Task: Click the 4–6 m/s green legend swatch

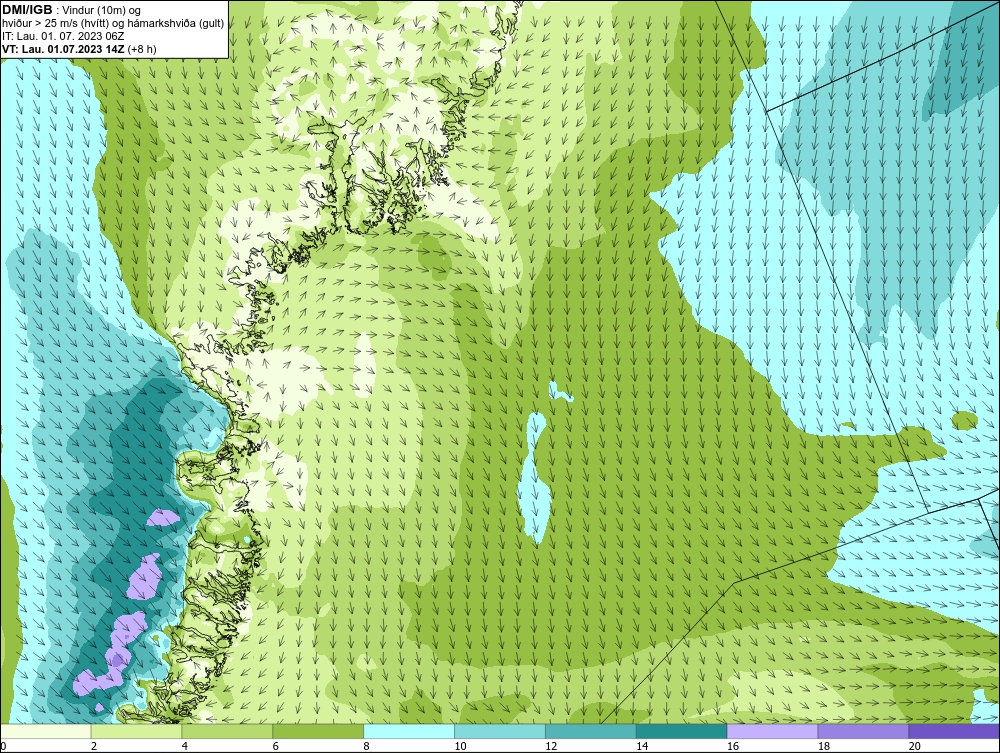Action: coord(227,731)
